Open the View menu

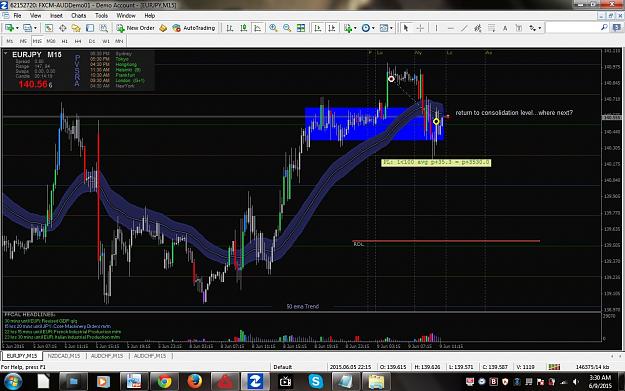pos(35,16)
